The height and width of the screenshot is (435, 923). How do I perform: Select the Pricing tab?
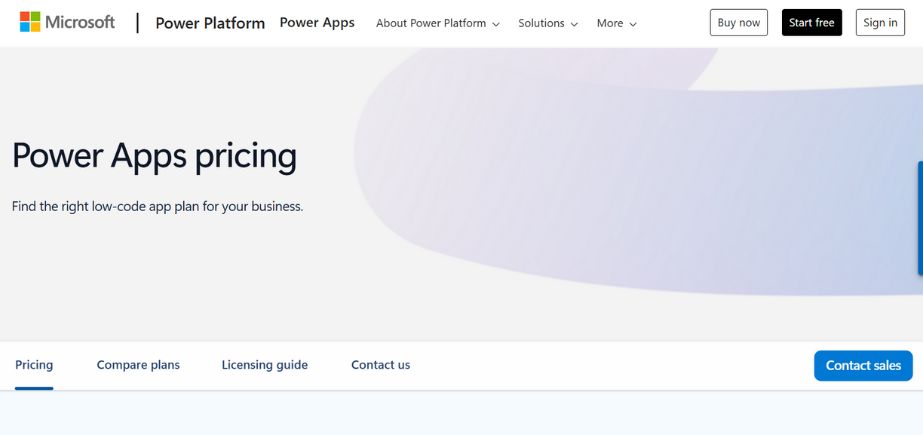pyautogui.click(x=34, y=365)
